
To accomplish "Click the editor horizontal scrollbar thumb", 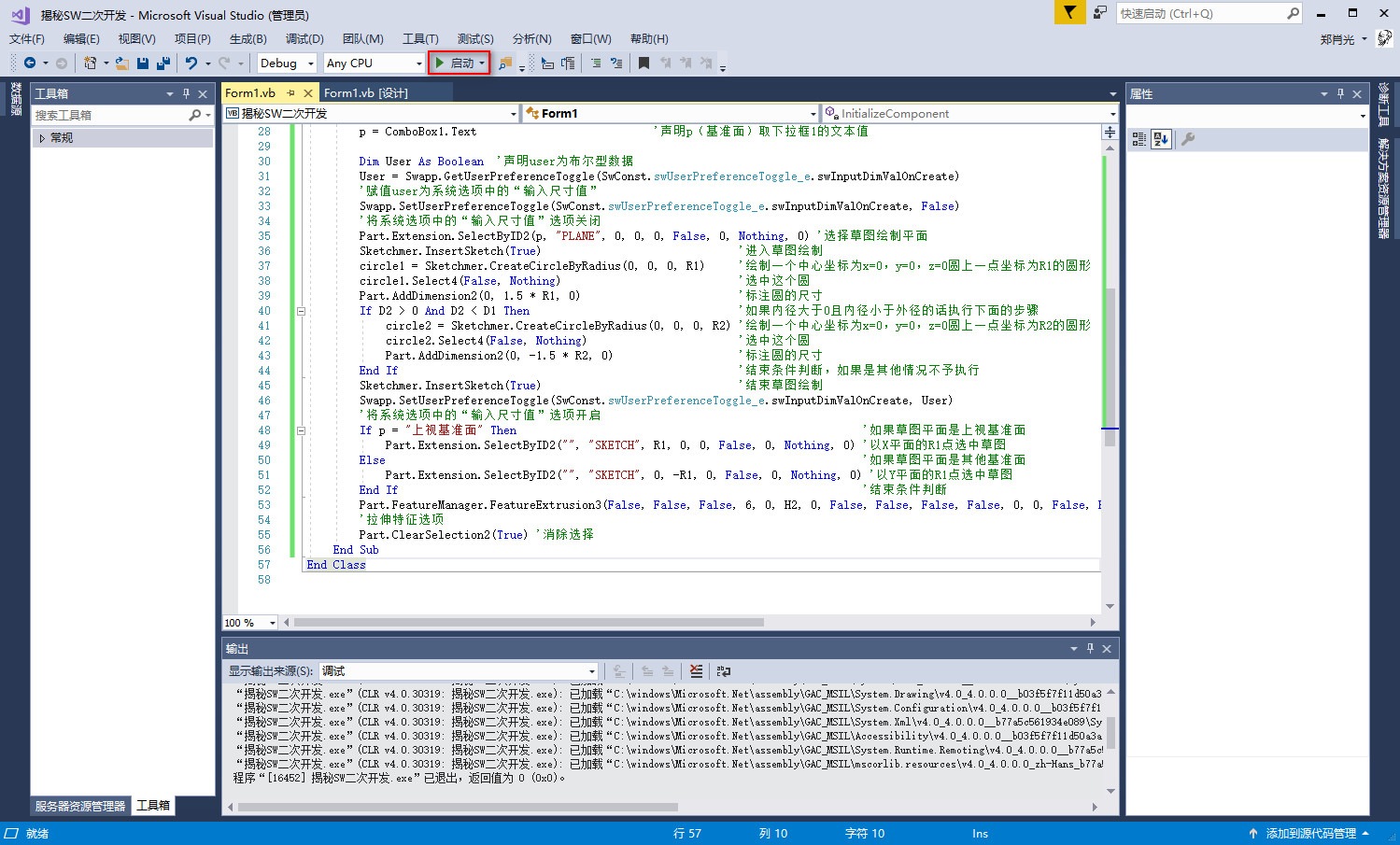I will (528, 623).
